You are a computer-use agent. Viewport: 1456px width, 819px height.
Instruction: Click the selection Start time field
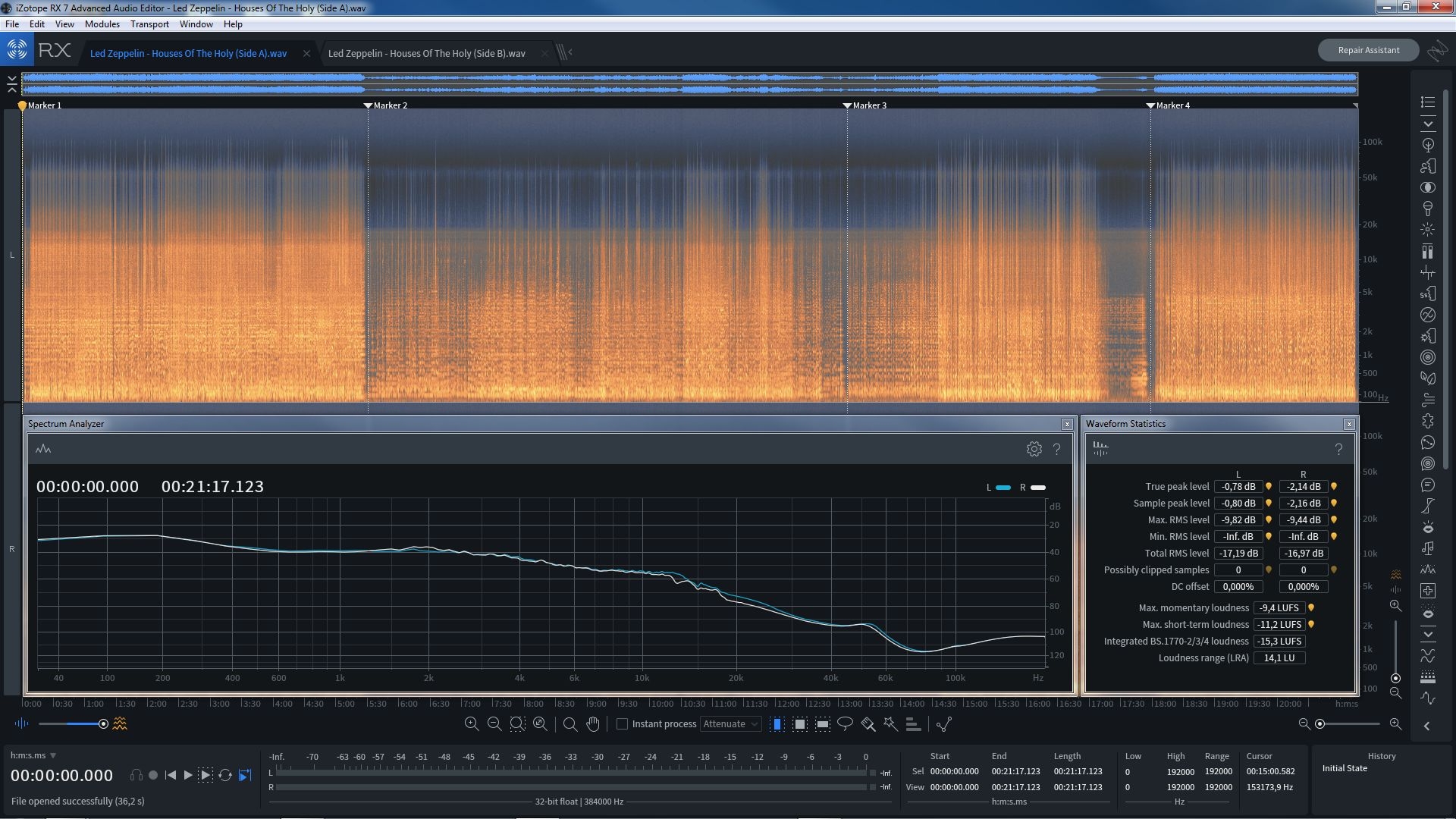point(954,771)
